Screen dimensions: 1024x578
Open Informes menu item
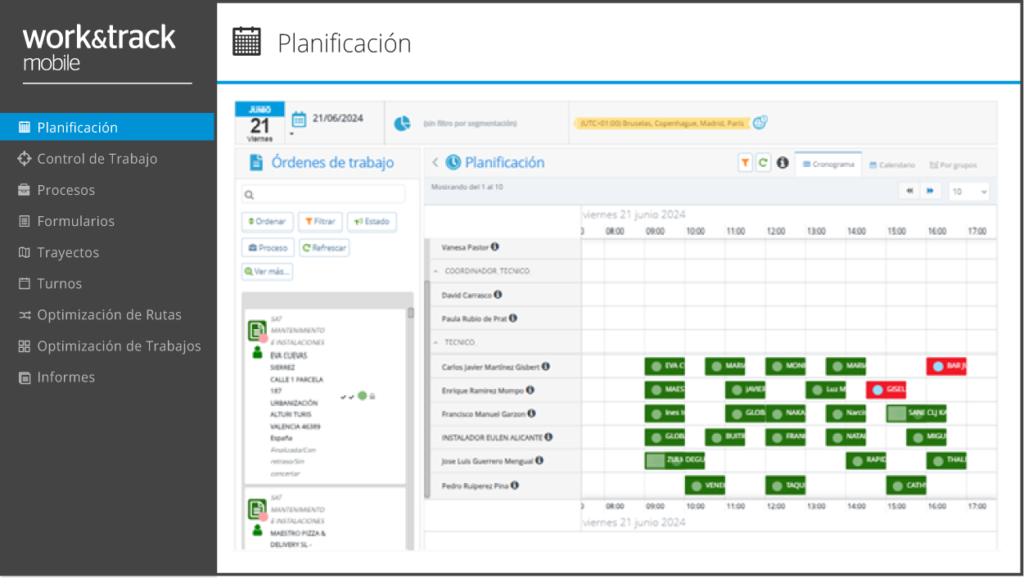coord(57,377)
